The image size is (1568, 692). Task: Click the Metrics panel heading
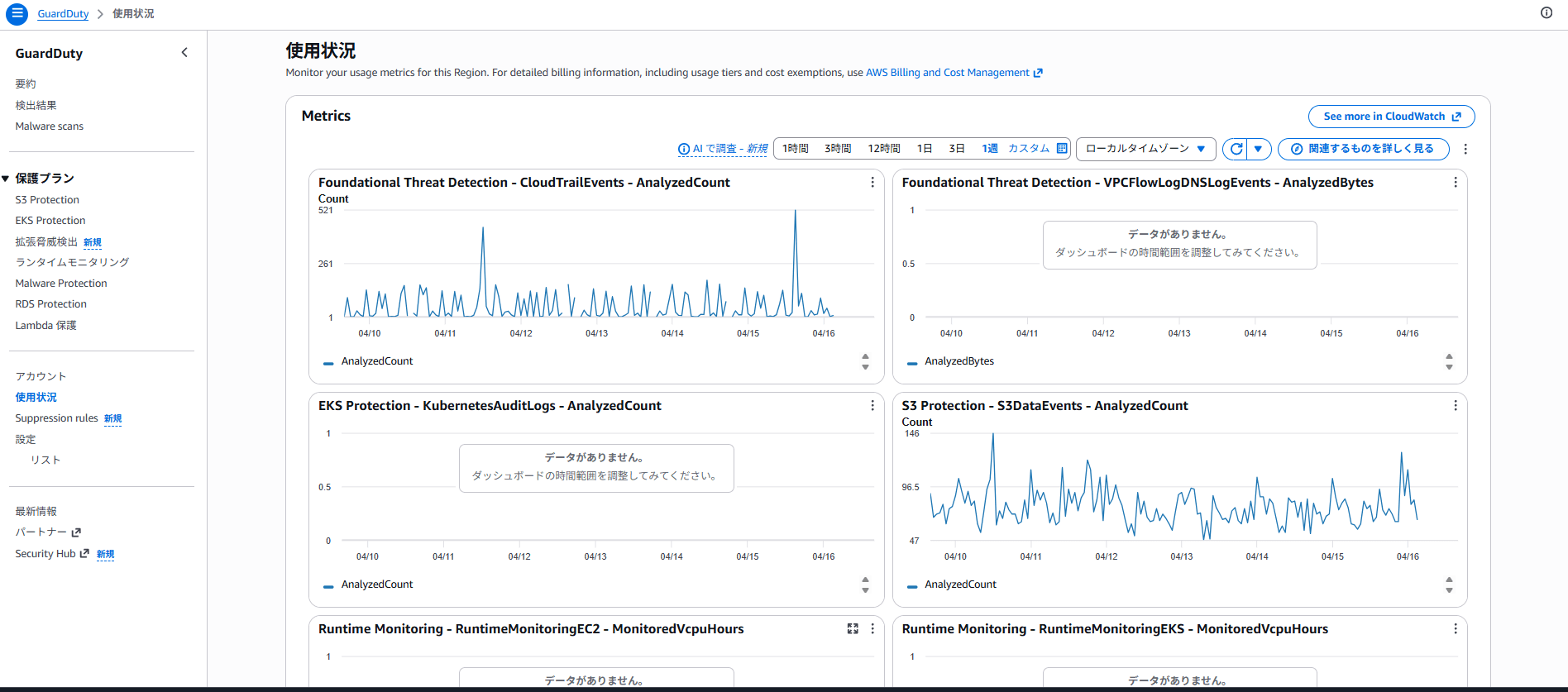pos(326,116)
